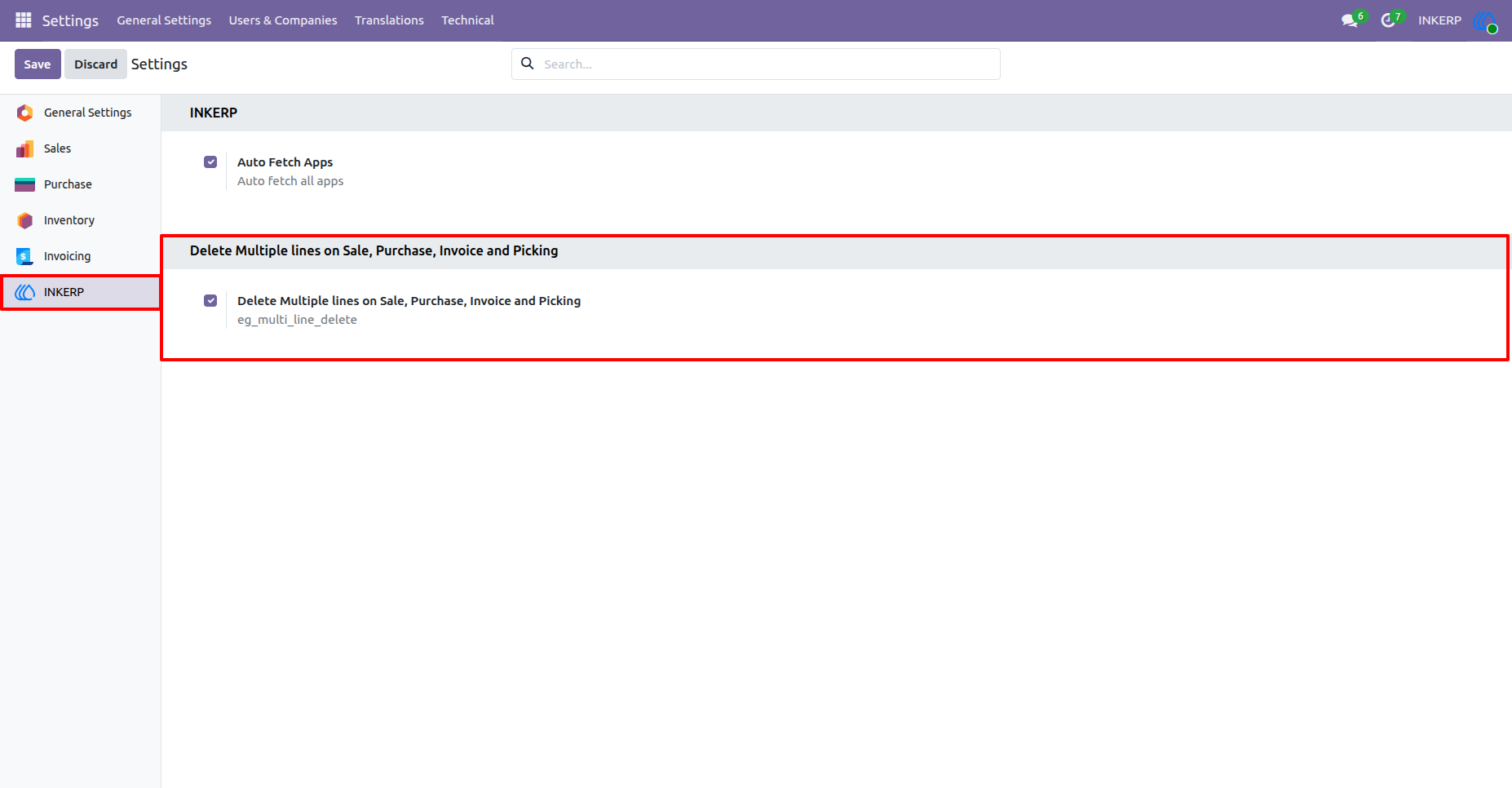Select INKERP tab in sidebar

[x=80, y=292]
